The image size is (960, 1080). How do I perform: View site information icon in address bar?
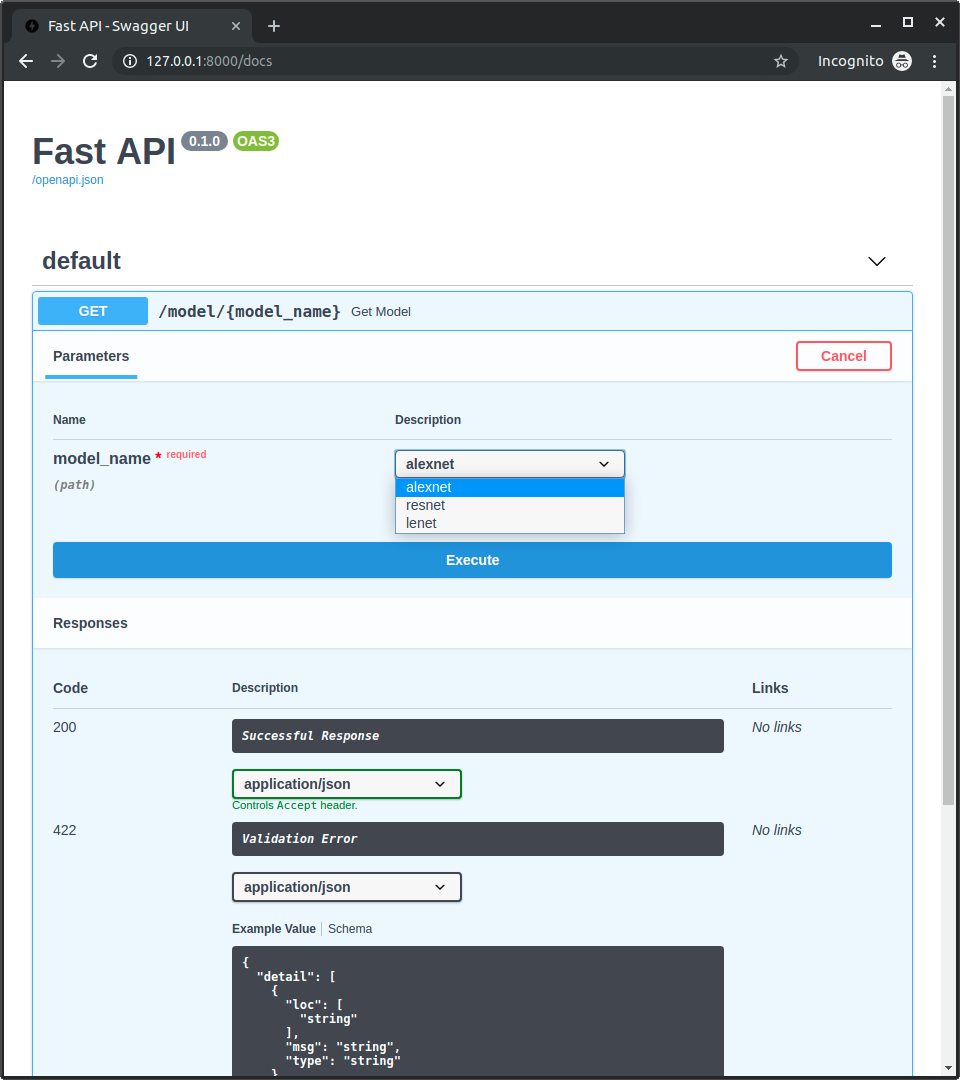click(129, 61)
